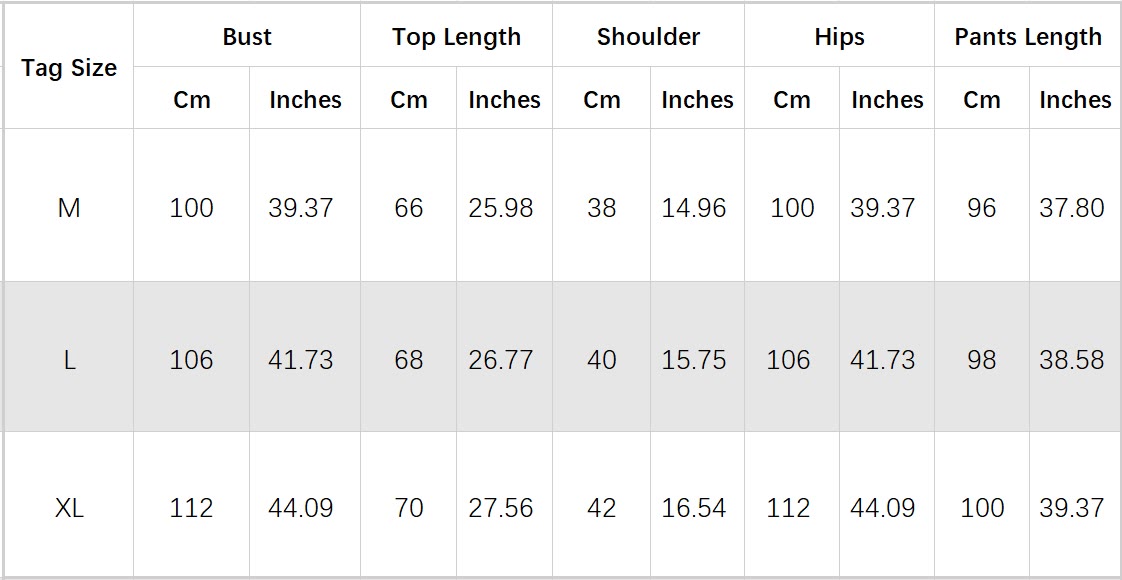The width and height of the screenshot is (1122, 580).
Task: Click the Hips column header
Action: (839, 37)
